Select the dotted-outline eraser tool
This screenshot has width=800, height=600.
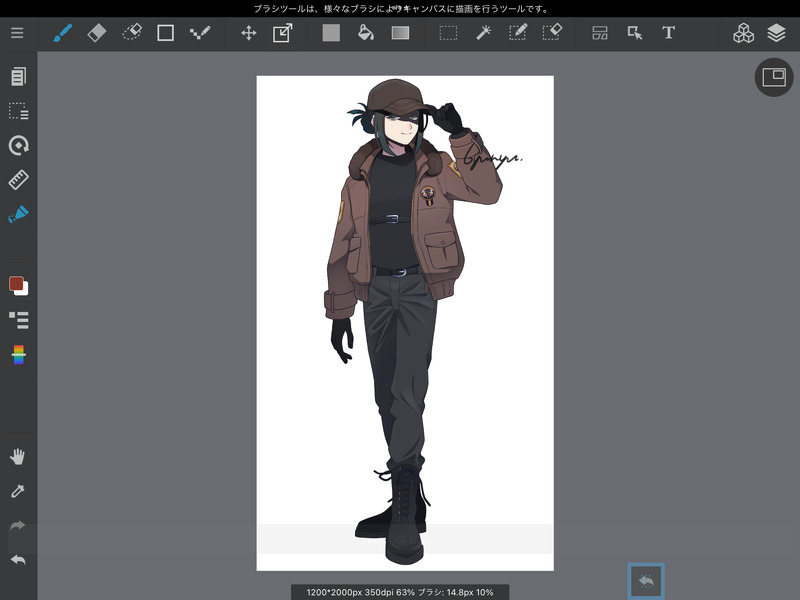[132, 33]
